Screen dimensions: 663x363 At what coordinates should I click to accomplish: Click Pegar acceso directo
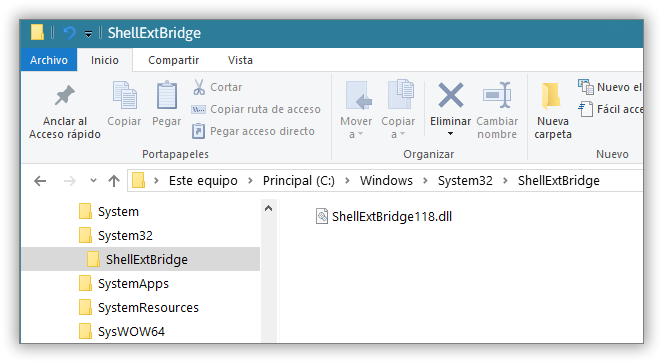point(253,131)
